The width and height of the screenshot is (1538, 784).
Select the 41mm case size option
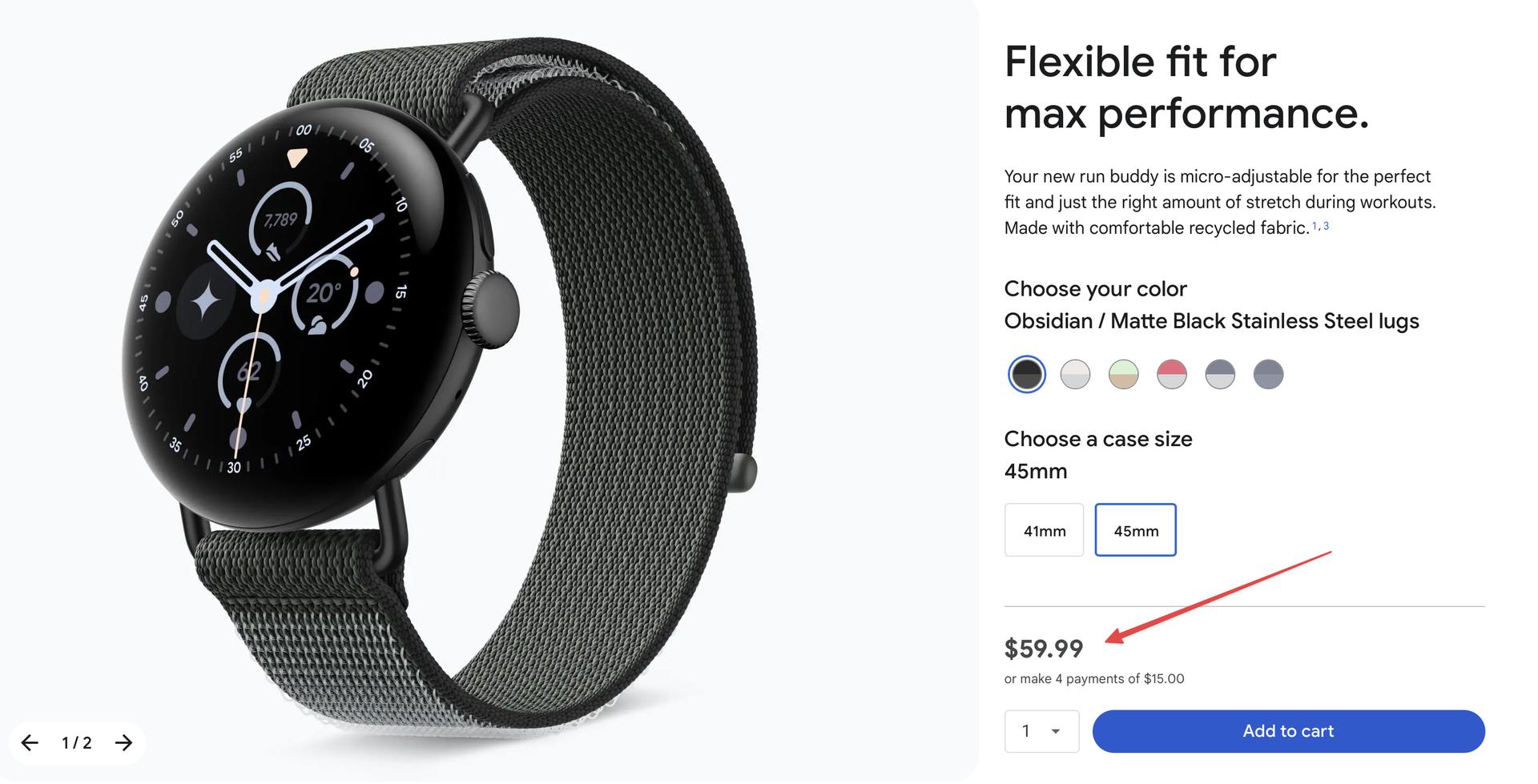click(x=1044, y=530)
